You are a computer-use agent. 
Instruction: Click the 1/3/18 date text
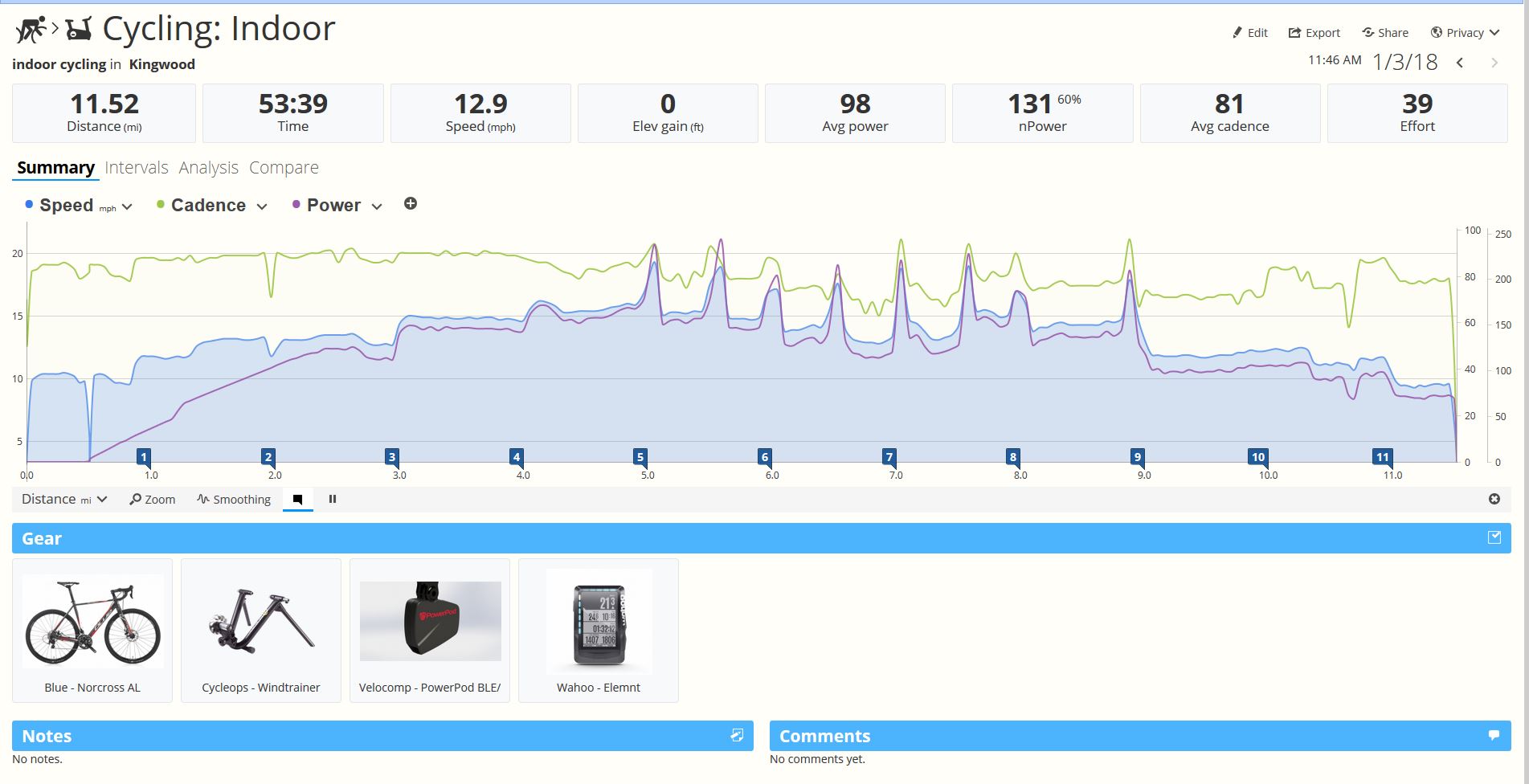(1405, 62)
